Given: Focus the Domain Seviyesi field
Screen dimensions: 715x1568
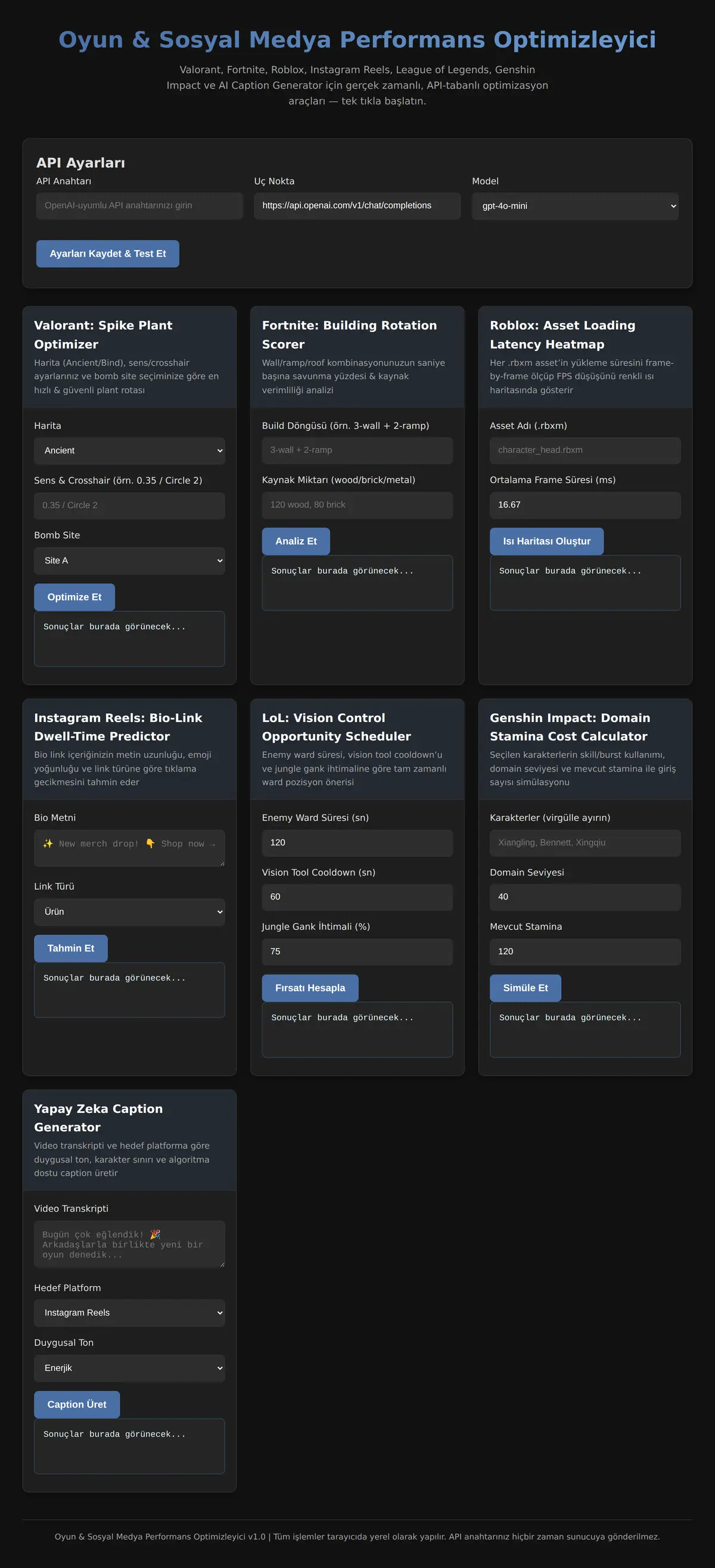Looking at the screenshot, I should pos(585,897).
